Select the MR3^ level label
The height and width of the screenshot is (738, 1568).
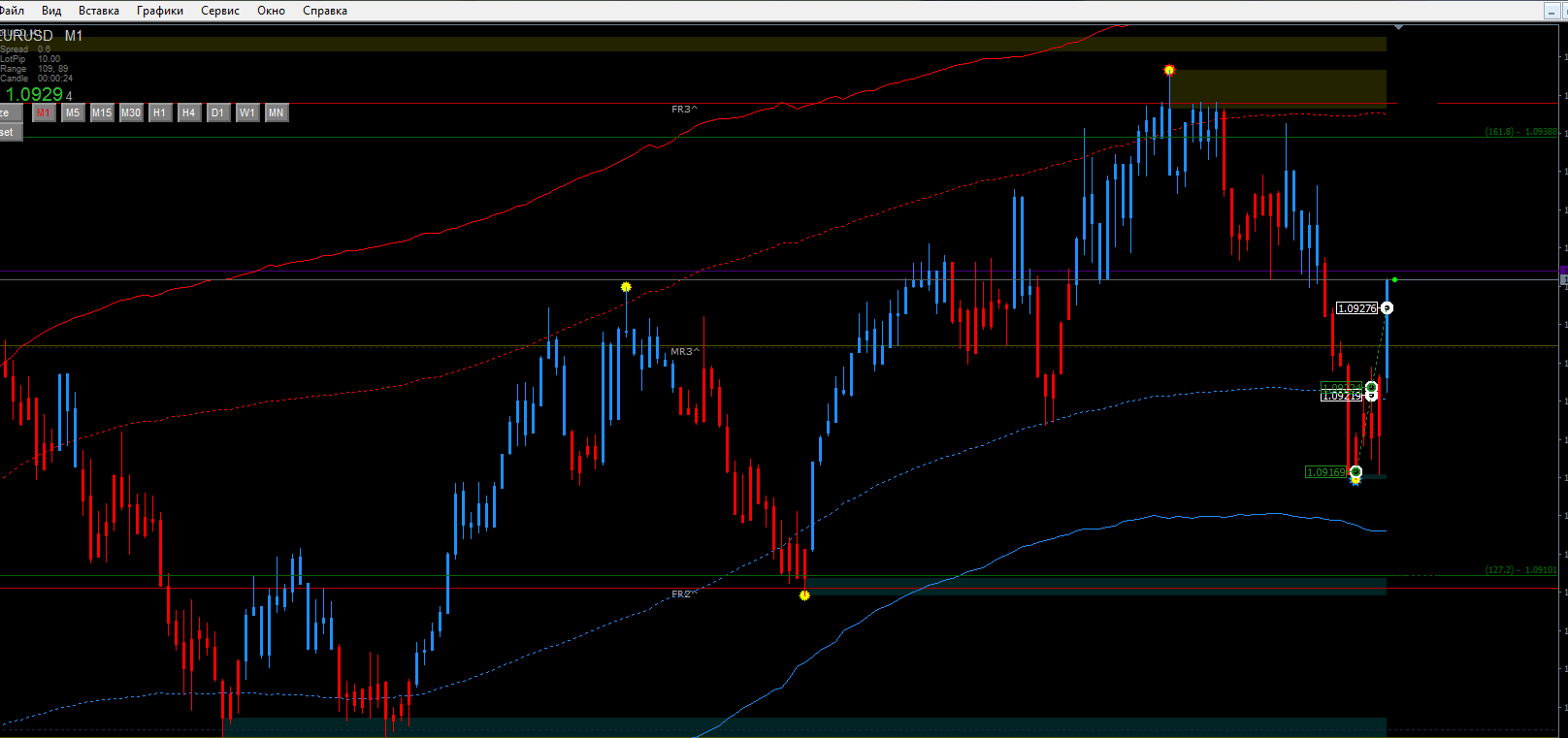(684, 351)
